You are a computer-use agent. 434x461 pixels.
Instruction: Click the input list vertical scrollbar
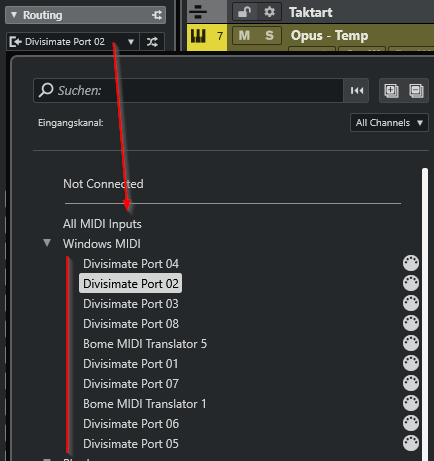tap(425, 314)
